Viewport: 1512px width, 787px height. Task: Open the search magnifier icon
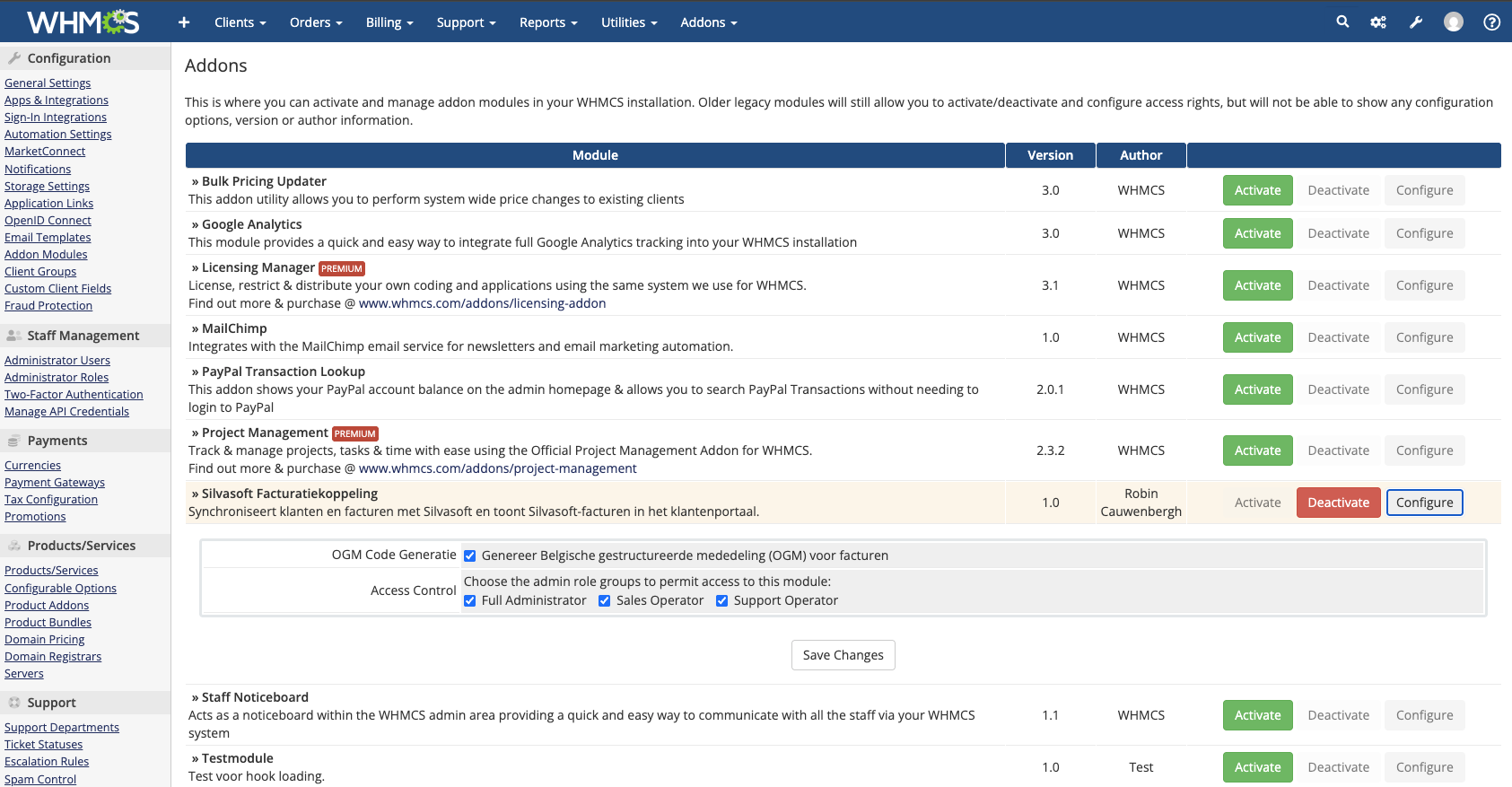click(x=1342, y=22)
